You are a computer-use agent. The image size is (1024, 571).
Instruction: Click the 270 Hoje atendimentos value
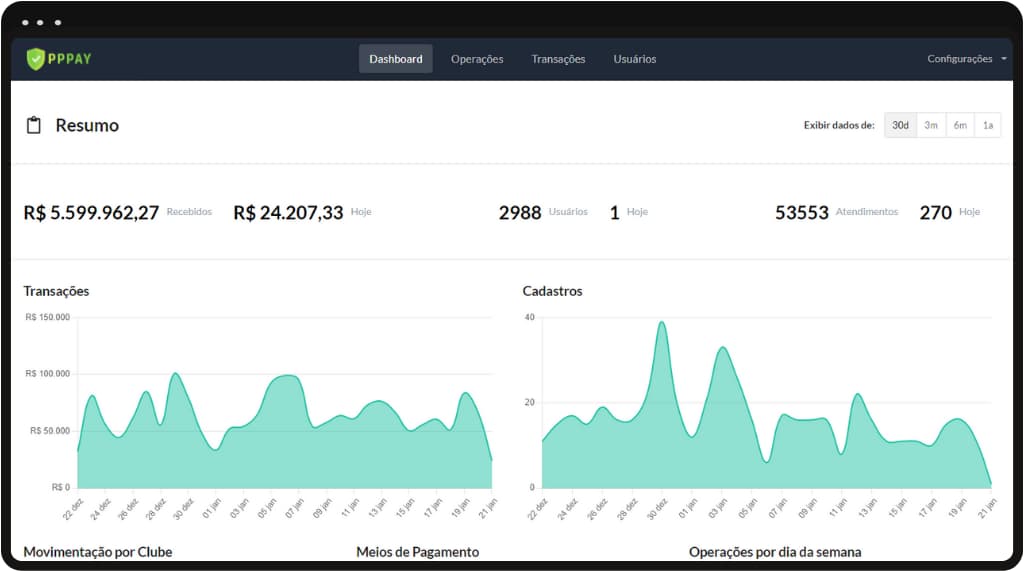935,213
